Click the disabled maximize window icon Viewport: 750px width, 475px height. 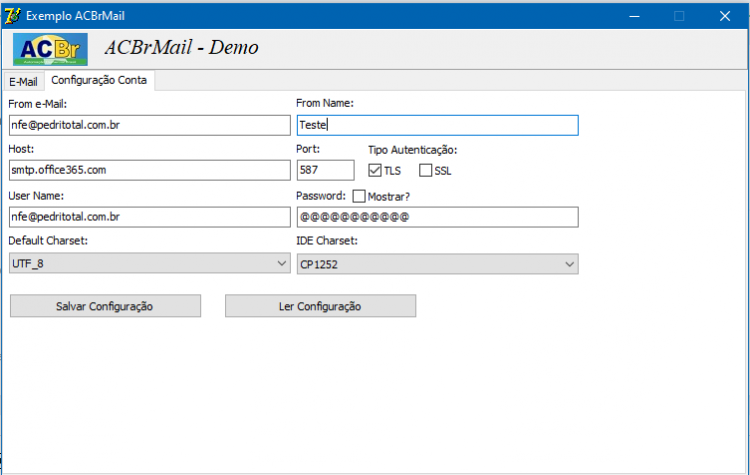(x=679, y=16)
